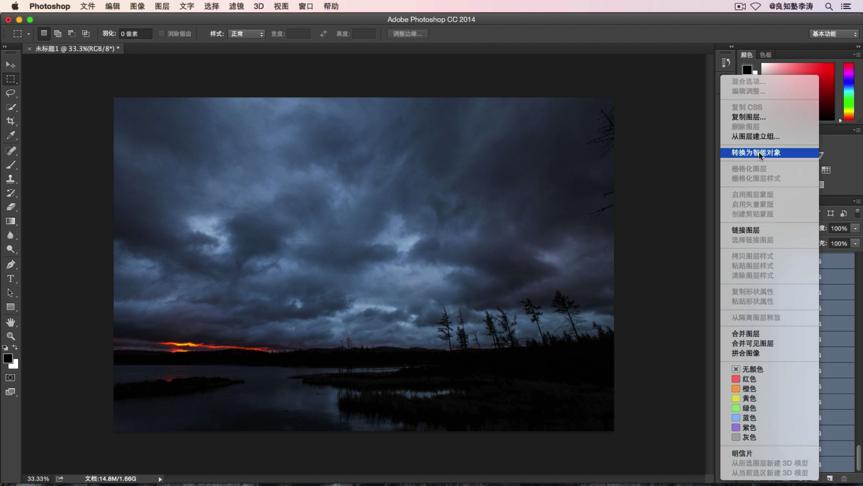The image size is (863, 486).
Task: Select the Crop tool
Action: pos(11,121)
